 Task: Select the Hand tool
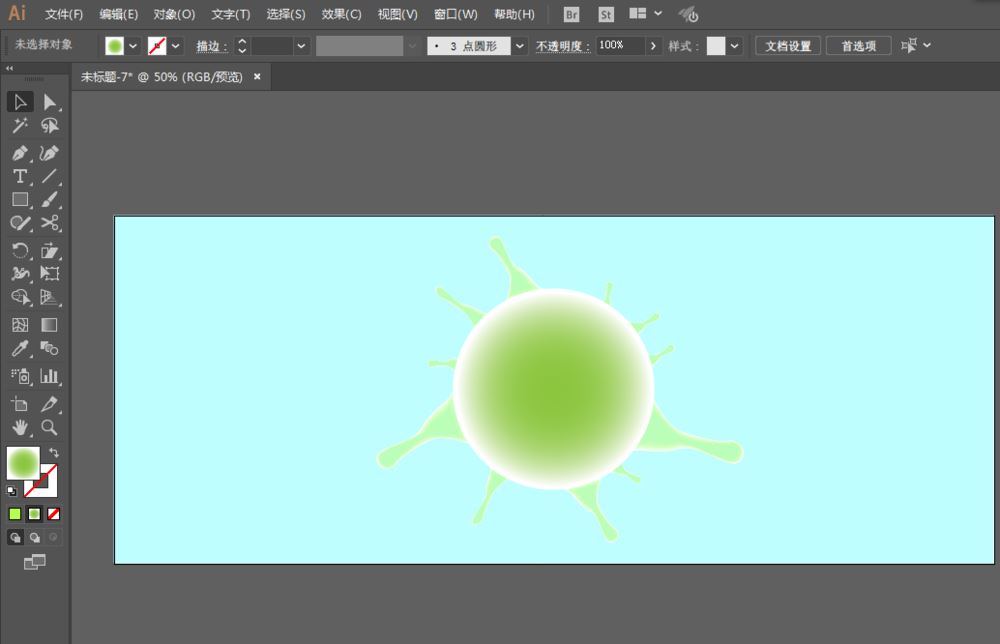click(x=19, y=428)
